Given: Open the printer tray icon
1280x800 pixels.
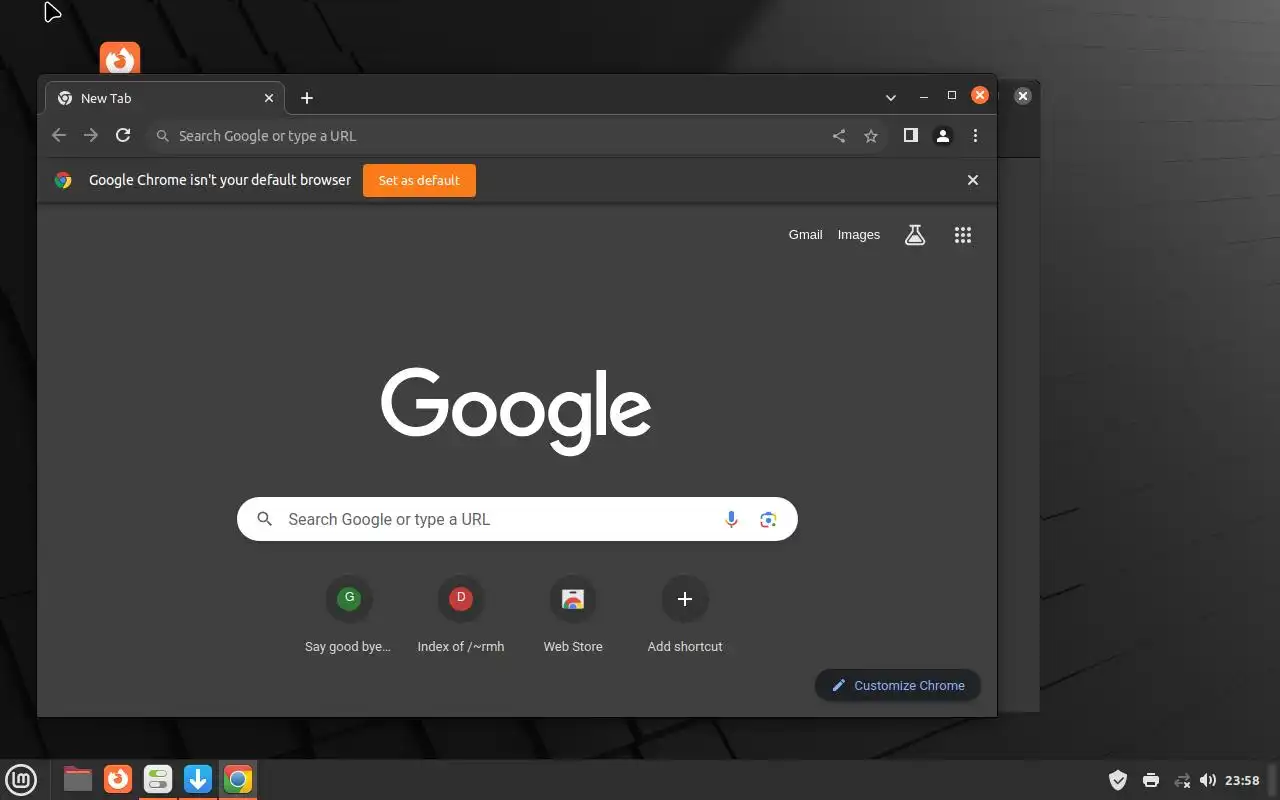Looking at the screenshot, I should point(1151,780).
